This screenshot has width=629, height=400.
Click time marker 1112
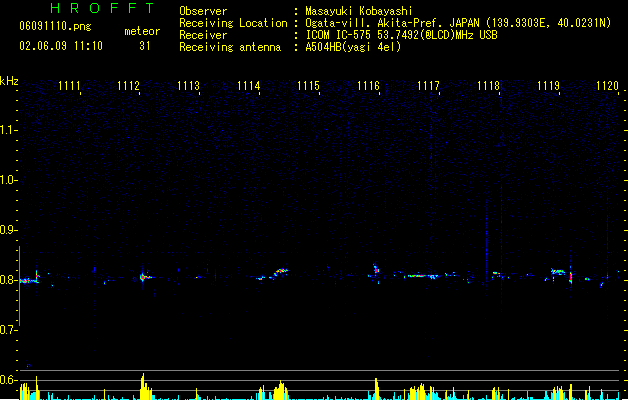[x=128, y=86]
